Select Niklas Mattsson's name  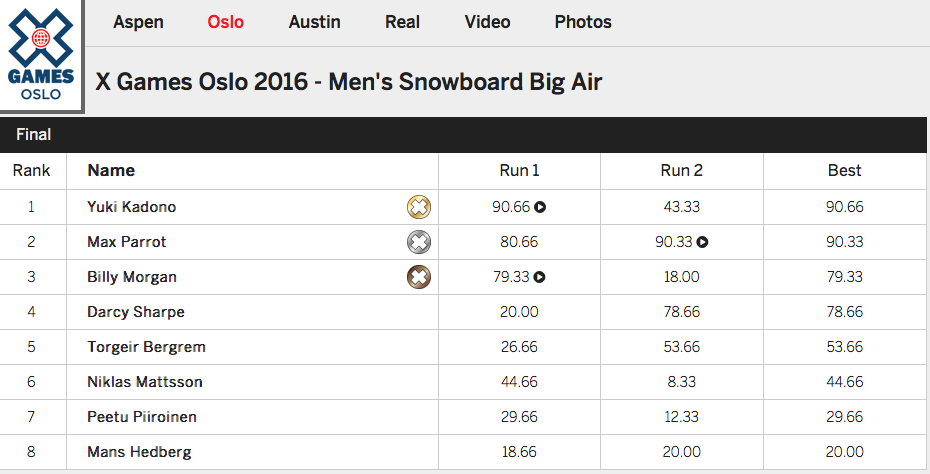146,382
